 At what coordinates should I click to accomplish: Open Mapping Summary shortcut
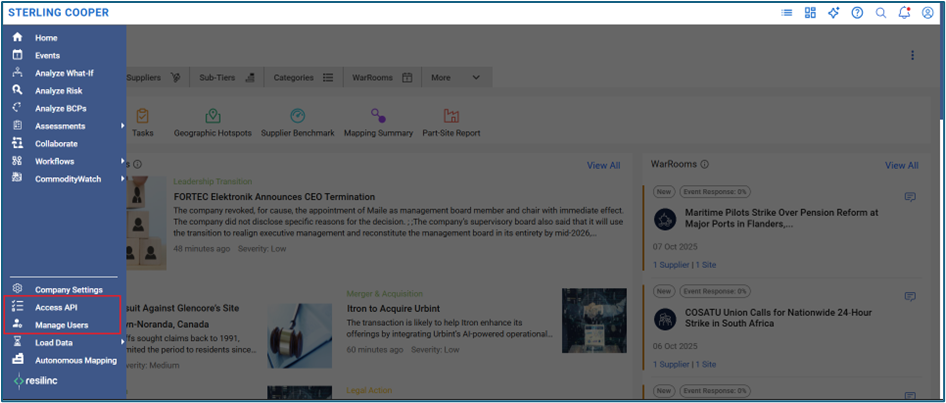pos(378,122)
